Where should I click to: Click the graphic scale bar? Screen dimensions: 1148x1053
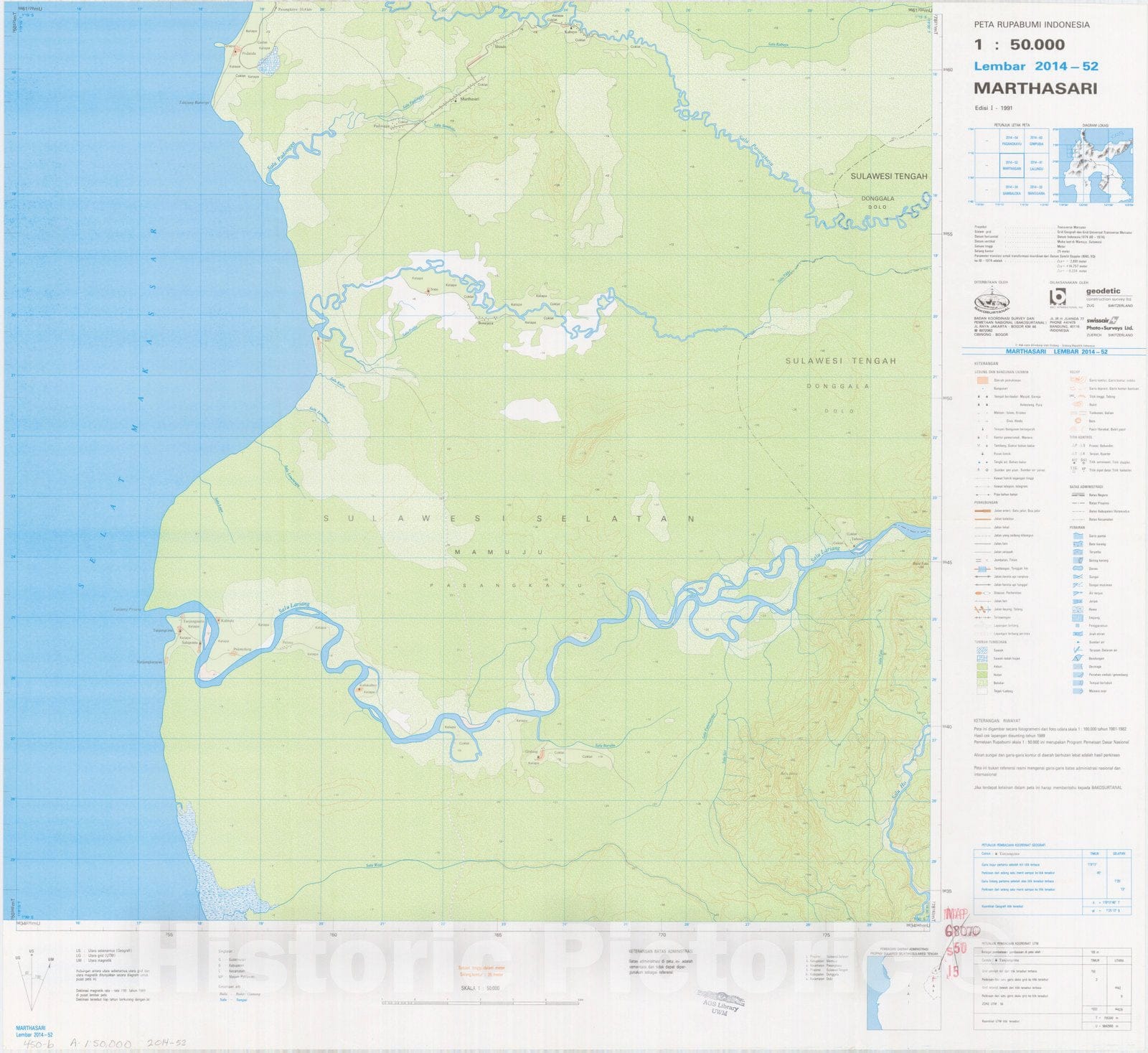(x=480, y=1002)
